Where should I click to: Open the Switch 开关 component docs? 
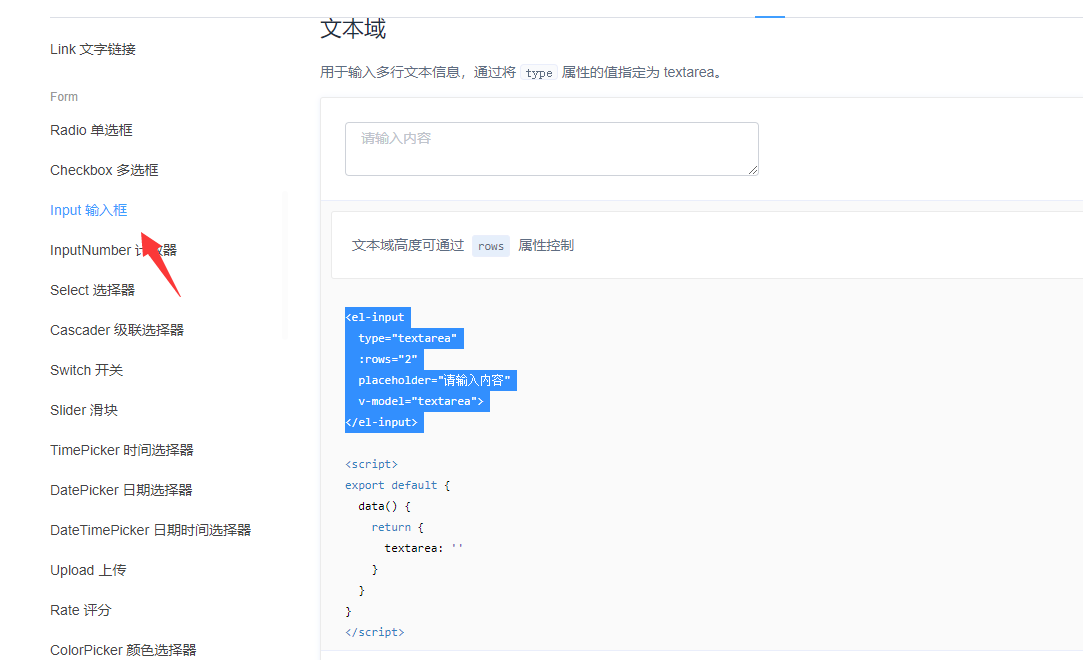(87, 369)
